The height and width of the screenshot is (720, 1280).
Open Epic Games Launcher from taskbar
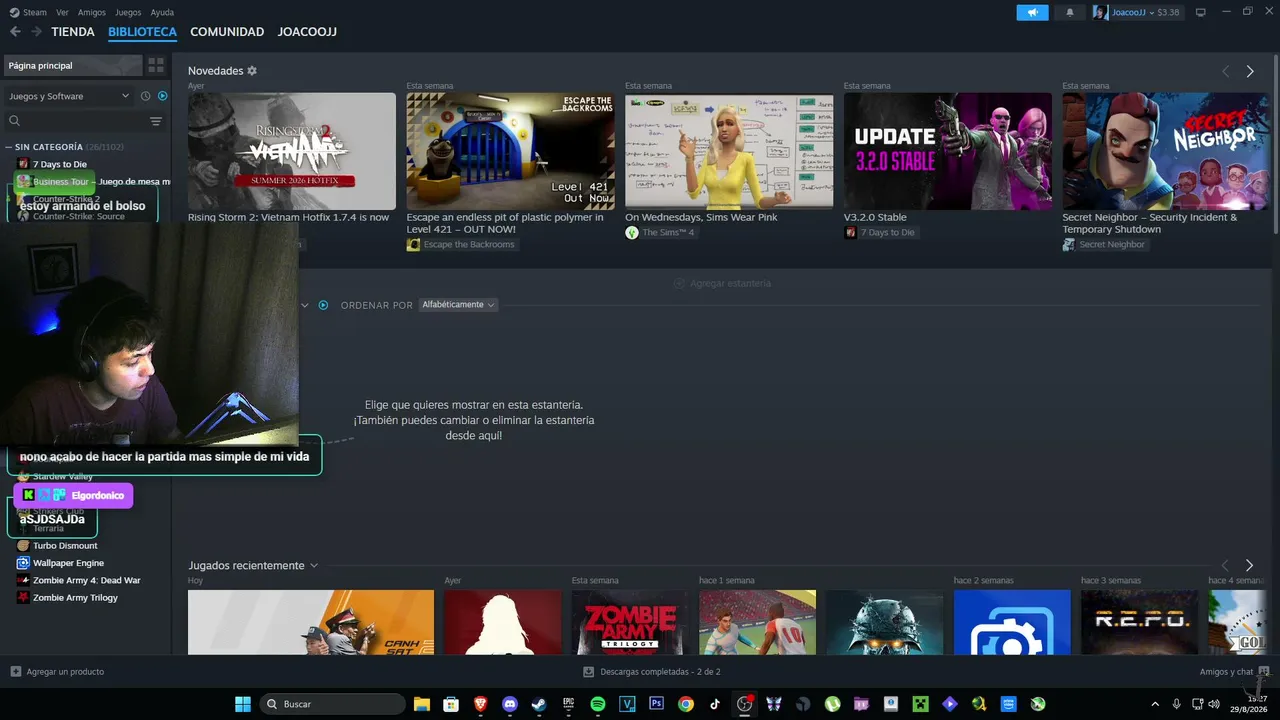point(568,704)
